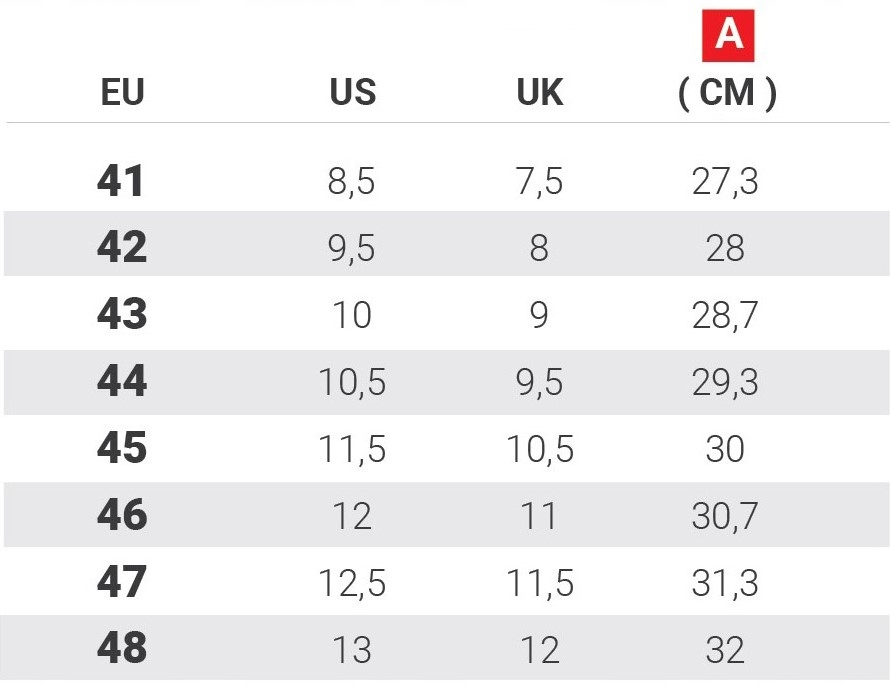Select EU size 46
Viewport: 890px width, 685px height.
click(x=122, y=516)
